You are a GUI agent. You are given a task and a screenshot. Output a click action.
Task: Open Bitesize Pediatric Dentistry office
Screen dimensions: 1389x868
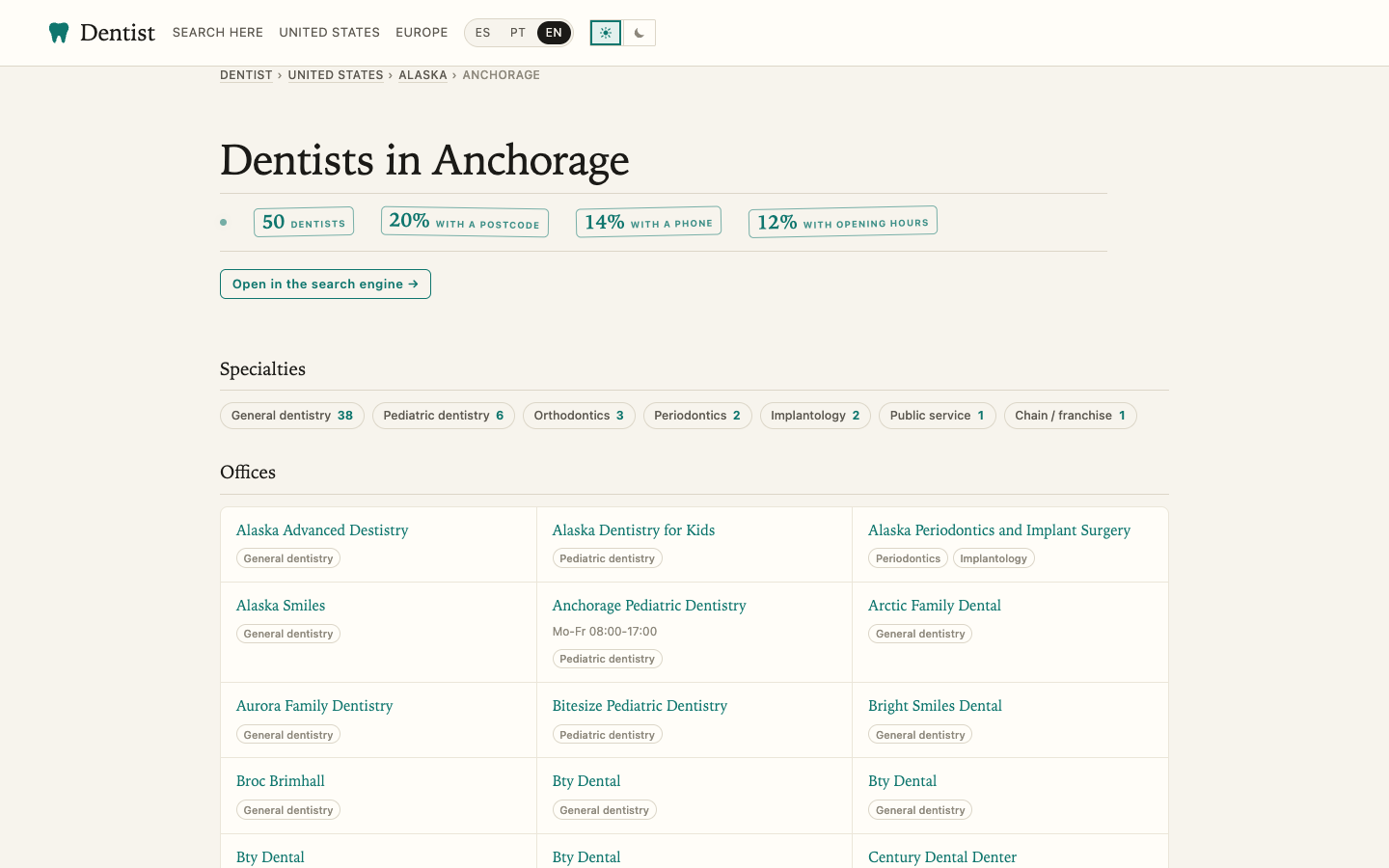pyautogui.click(x=640, y=706)
